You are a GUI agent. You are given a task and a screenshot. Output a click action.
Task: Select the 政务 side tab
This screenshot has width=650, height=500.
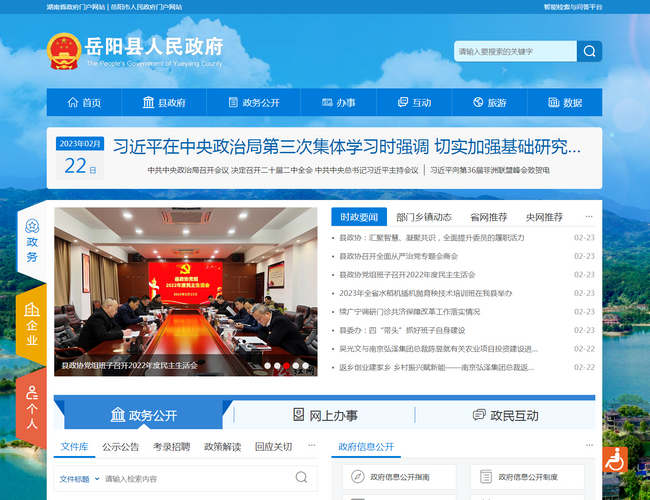(32, 241)
